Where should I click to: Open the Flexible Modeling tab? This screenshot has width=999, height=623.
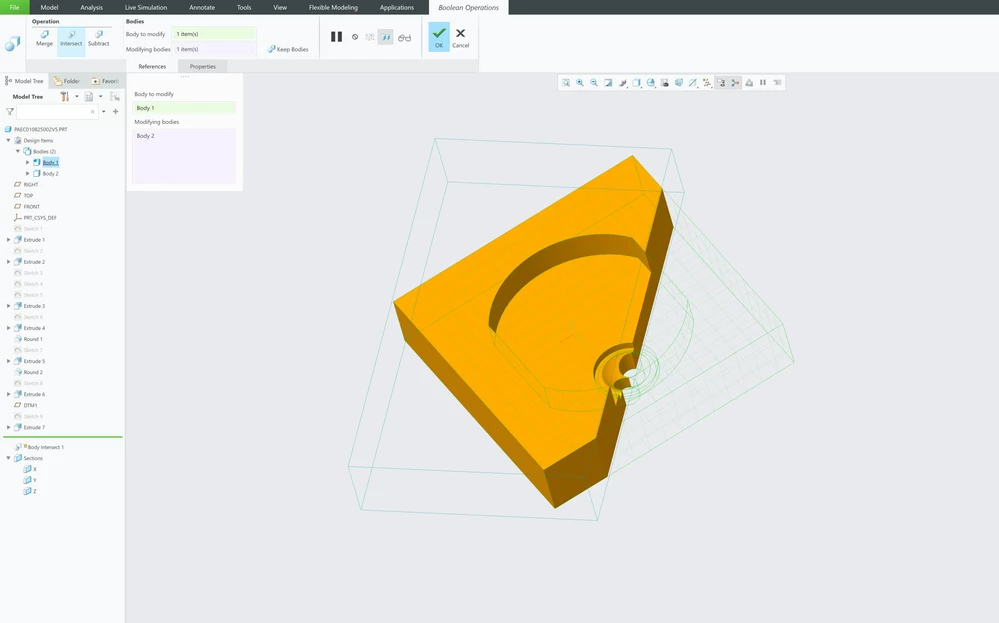coord(333,8)
